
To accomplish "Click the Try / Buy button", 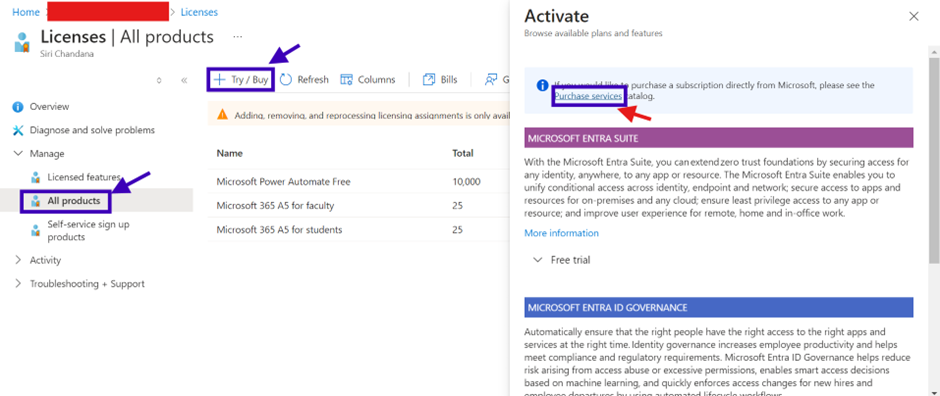I will pyautogui.click(x=240, y=80).
